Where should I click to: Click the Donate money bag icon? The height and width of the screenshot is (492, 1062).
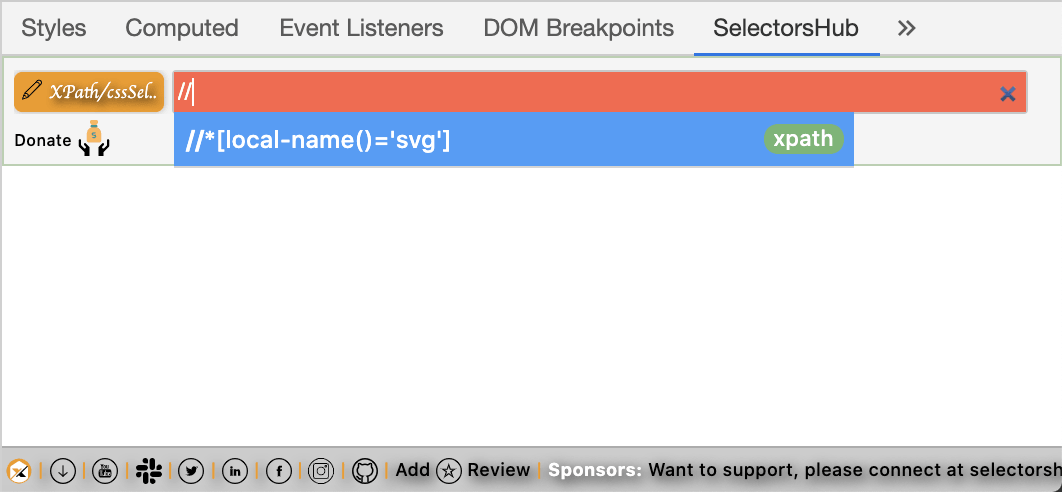click(93, 139)
